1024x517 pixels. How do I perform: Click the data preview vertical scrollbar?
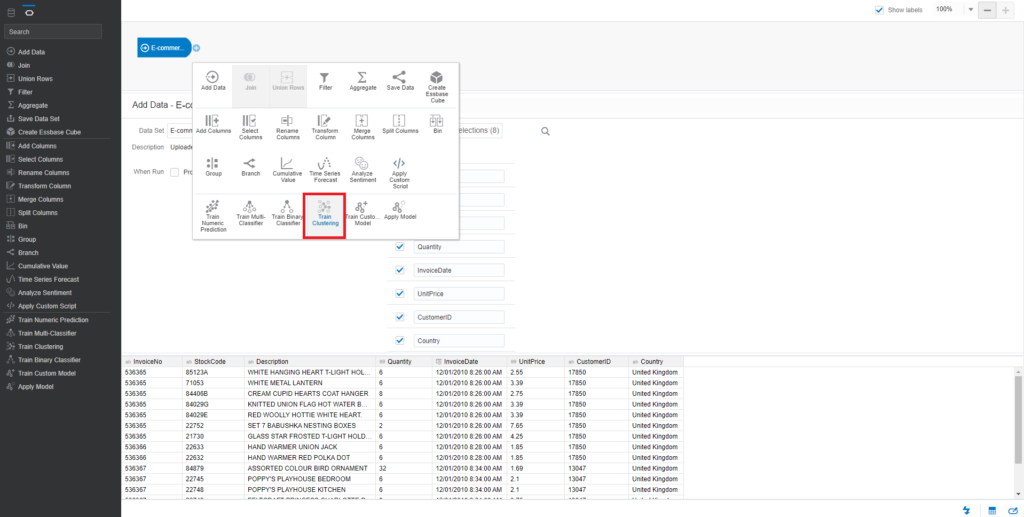(x=1019, y=420)
